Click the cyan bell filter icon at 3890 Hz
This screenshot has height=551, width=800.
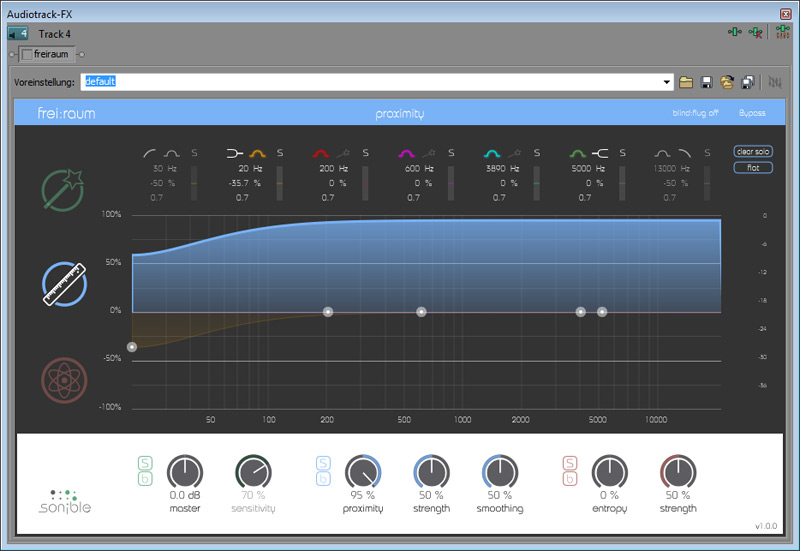click(x=492, y=153)
